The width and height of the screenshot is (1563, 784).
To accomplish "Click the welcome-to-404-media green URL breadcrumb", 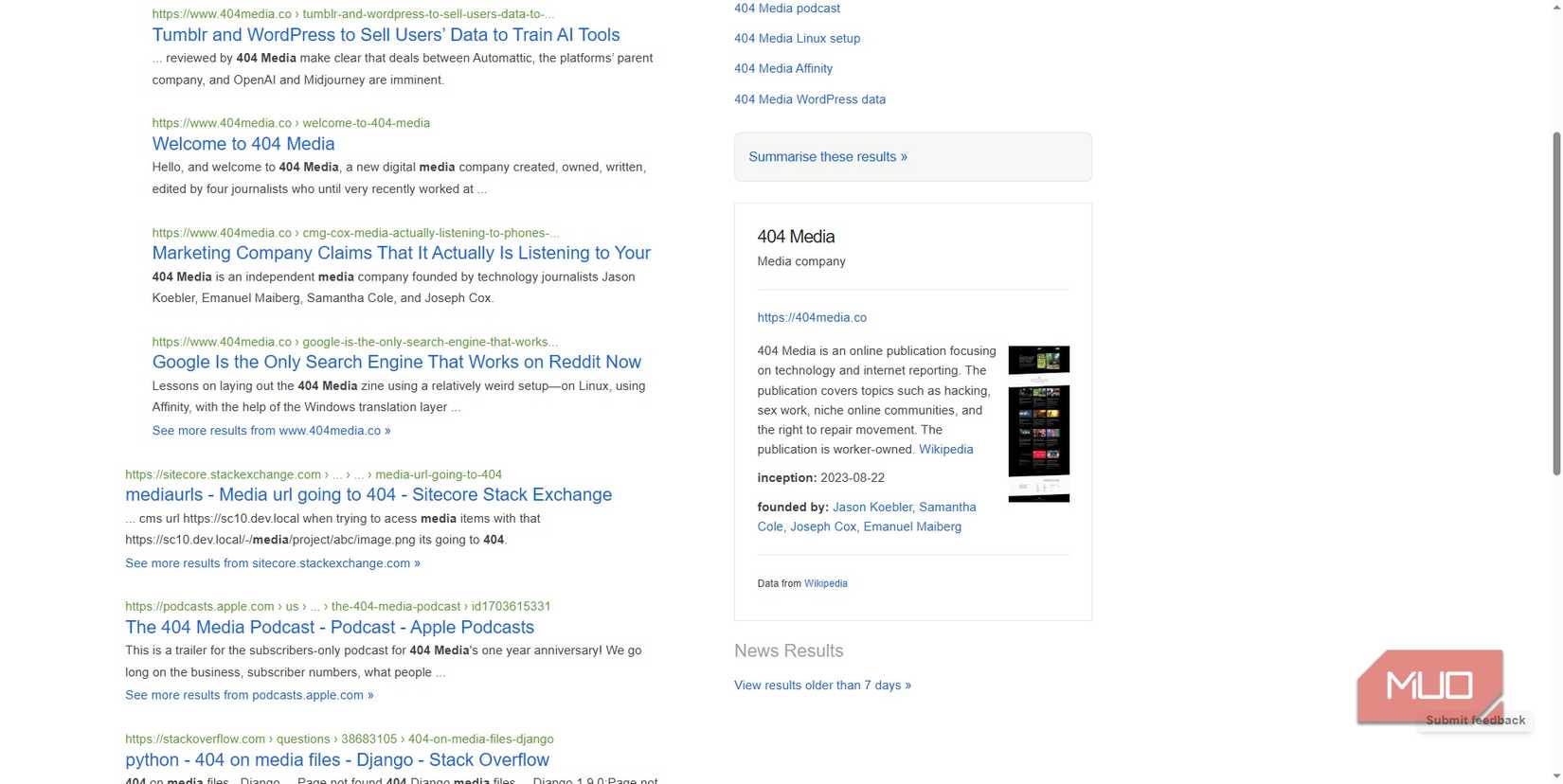I will (x=291, y=123).
